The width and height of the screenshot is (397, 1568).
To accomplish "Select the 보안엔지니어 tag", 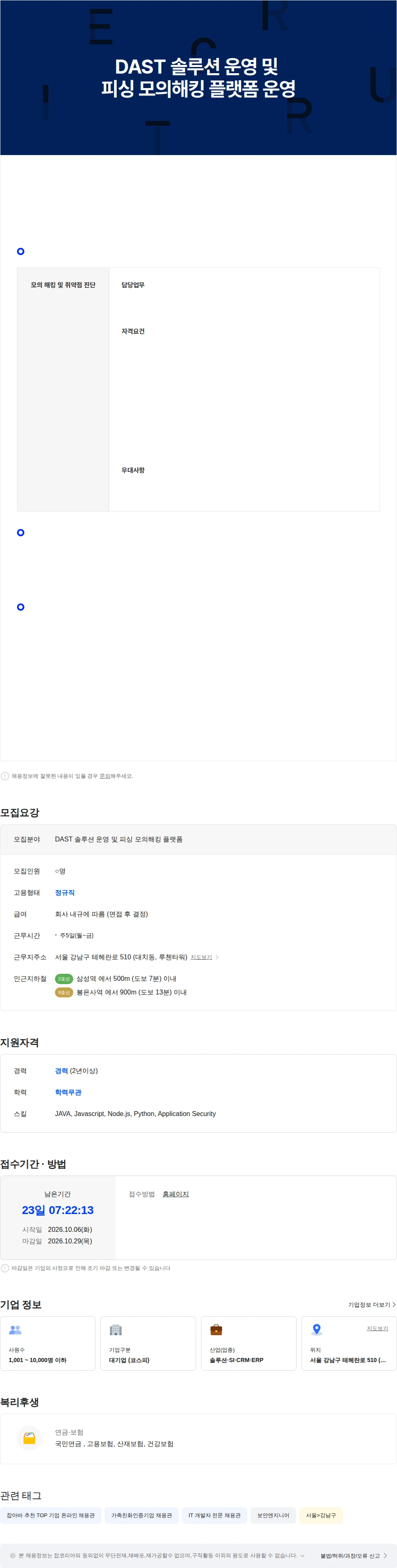I will coord(273,1515).
